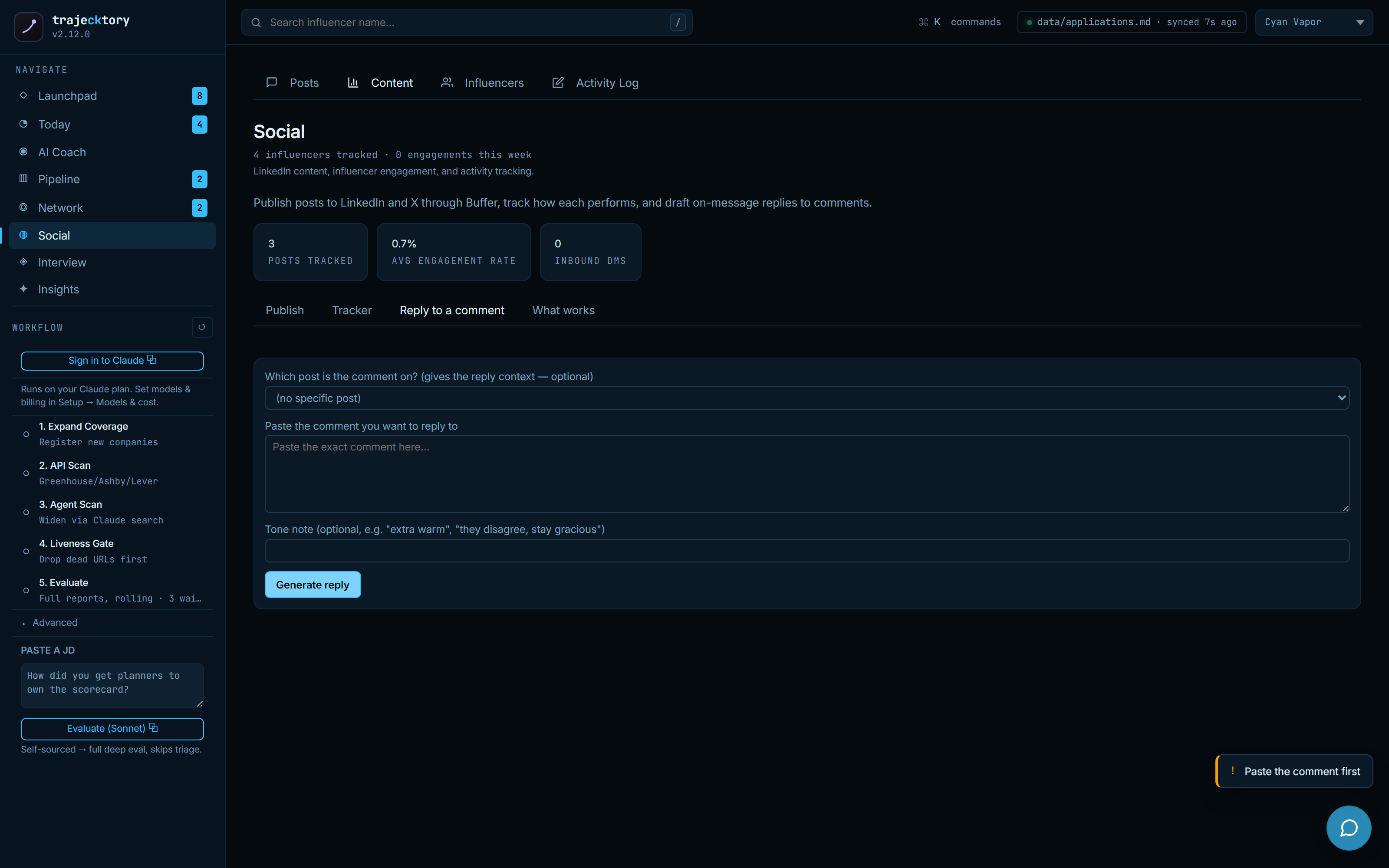Click the Today count badge 4
The image size is (1389, 868).
click(200, 125)
